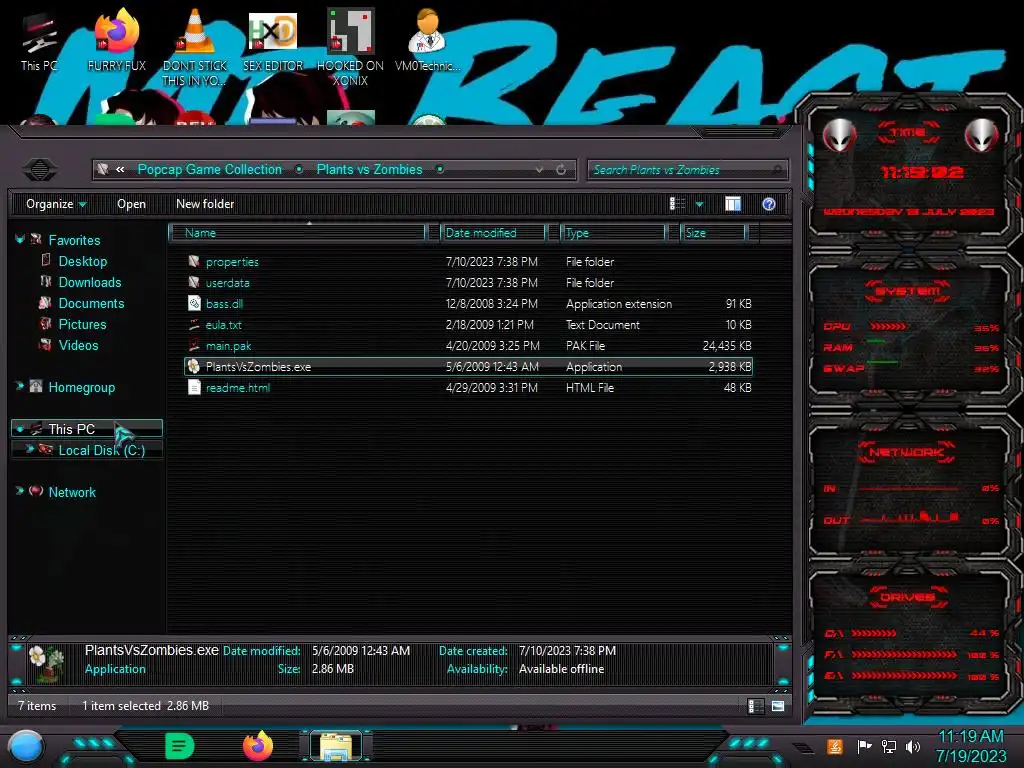Screen dimensions: 1024x768
Task: Switch to details view in status bar
Action: [x=756, y=706]
